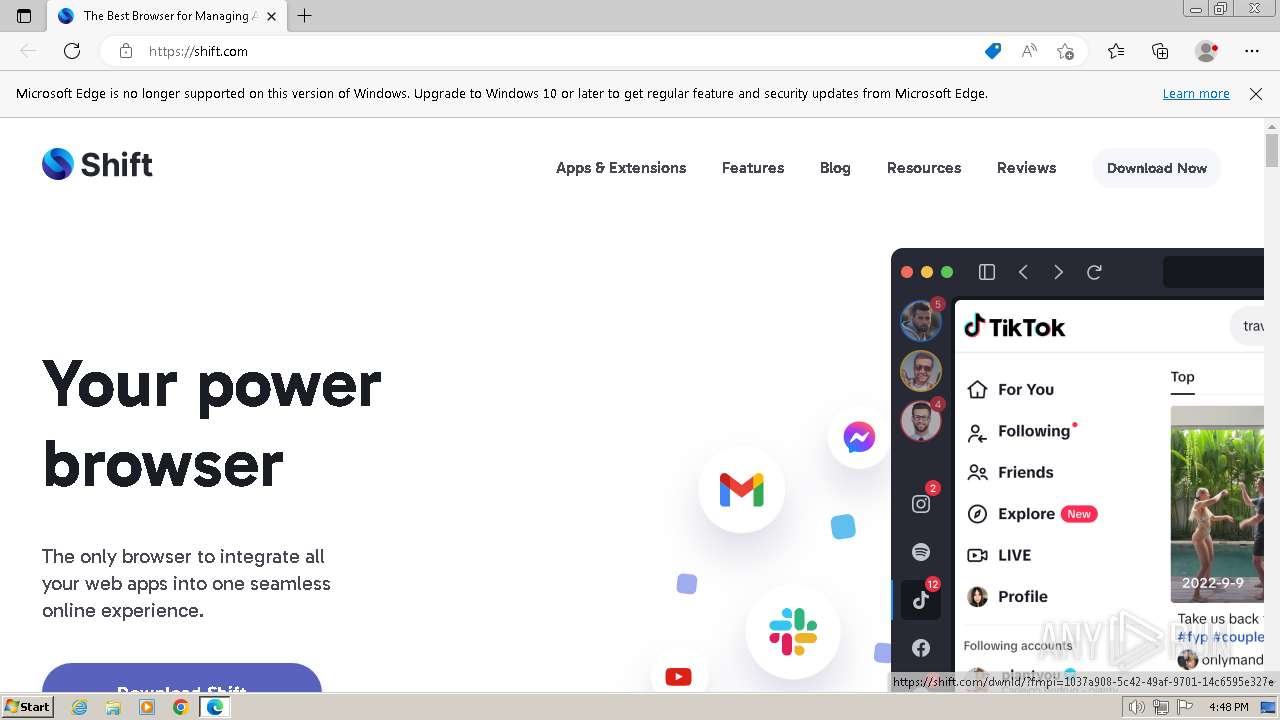
Task: Click the Read aloud icon
Action: point(1029,51)
